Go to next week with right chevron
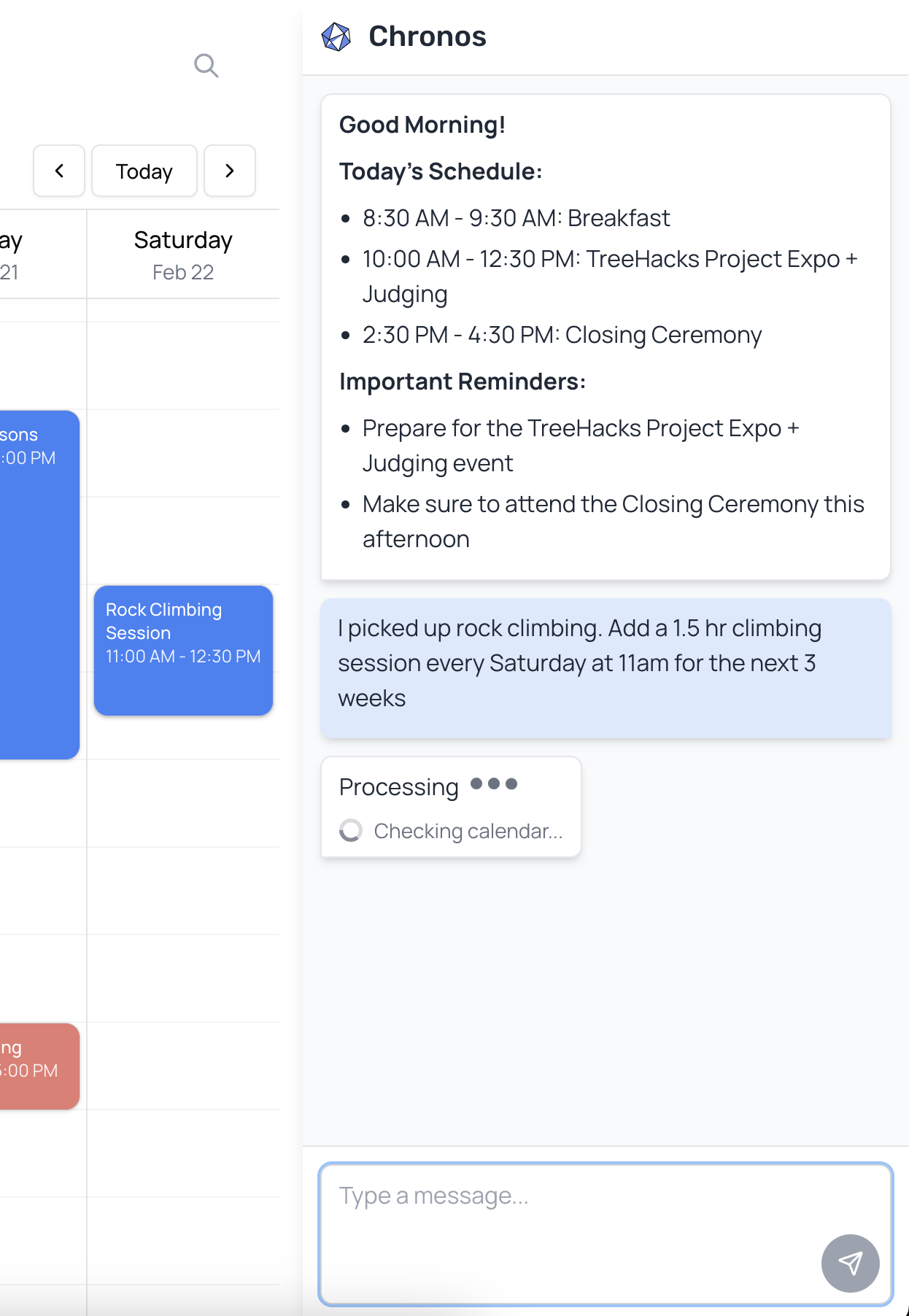Viewport: 909px width, 1316px height. 230,171
